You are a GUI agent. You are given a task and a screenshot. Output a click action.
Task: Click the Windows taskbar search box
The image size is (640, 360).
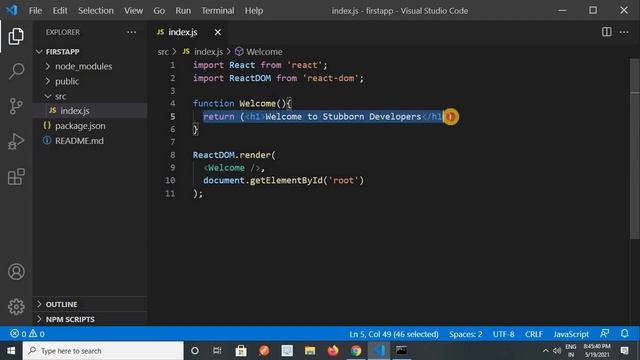(x=103, y=351)
